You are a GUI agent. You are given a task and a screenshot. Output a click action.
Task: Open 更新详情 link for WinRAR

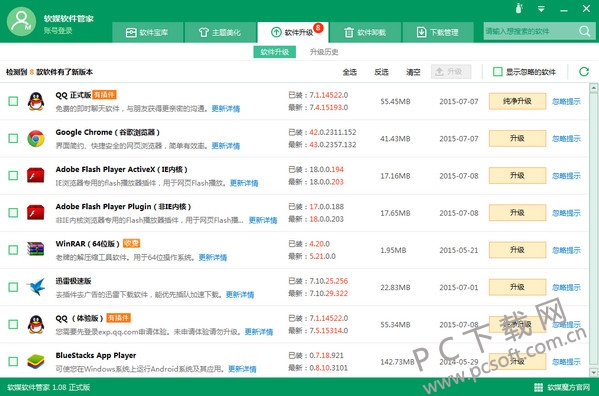(213, 257)
